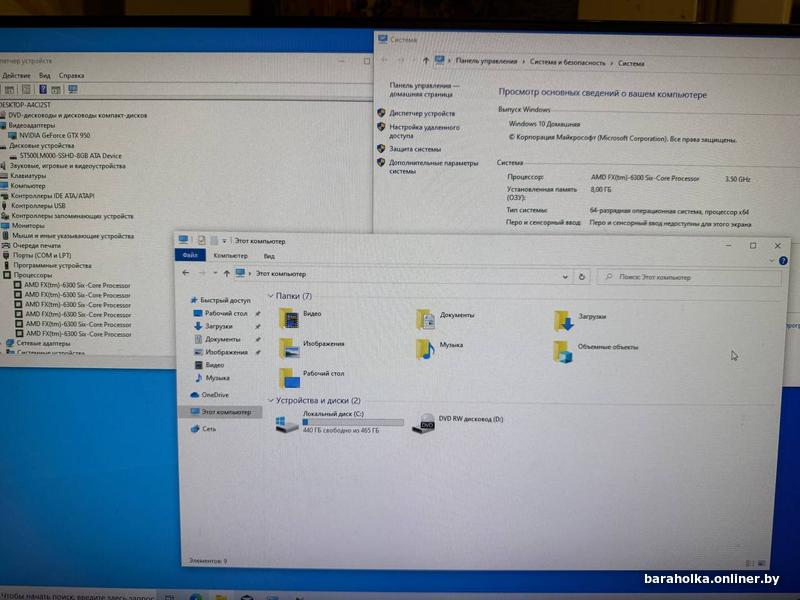Select Порты (COM и LPT) node
The image size is (800, 600).
[37, 255]
